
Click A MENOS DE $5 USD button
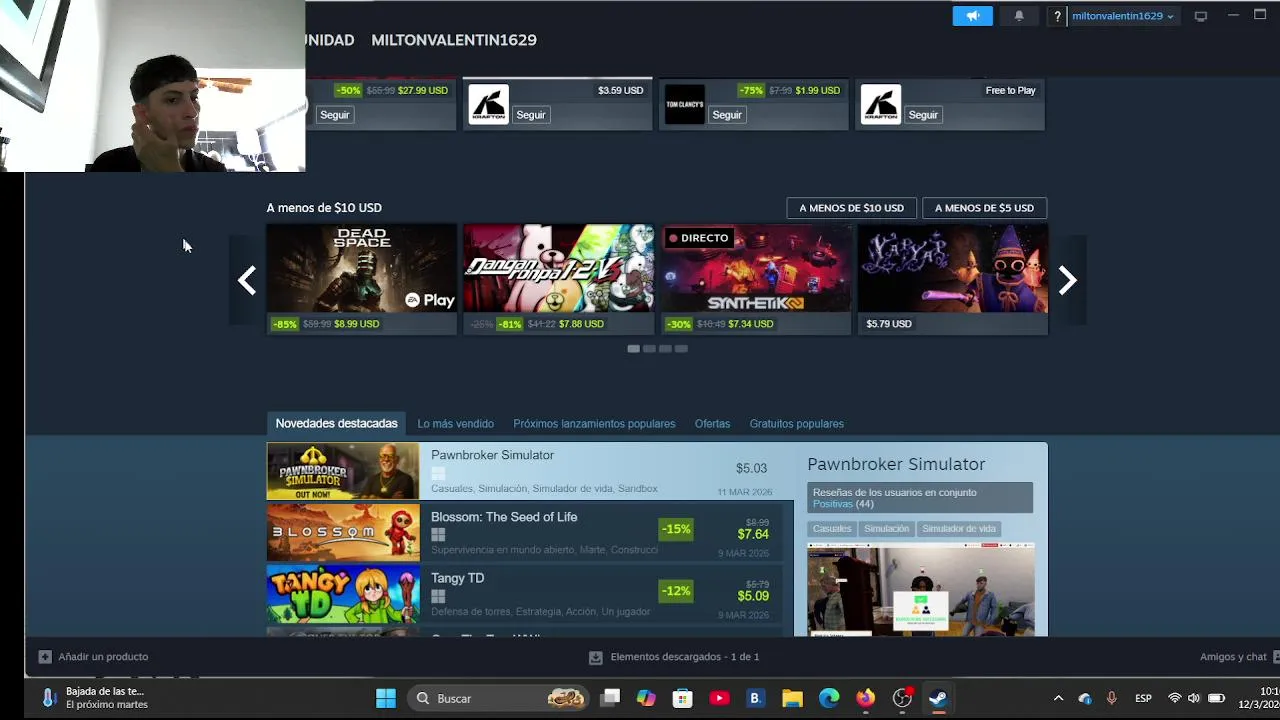984,208
